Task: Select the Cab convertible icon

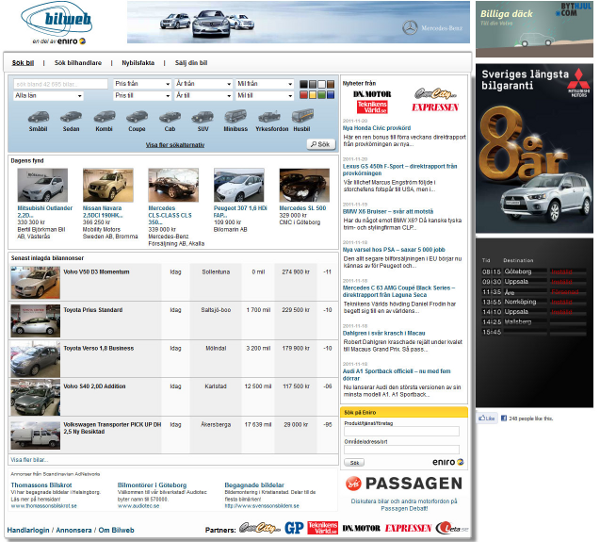Action: pos(170,116)
